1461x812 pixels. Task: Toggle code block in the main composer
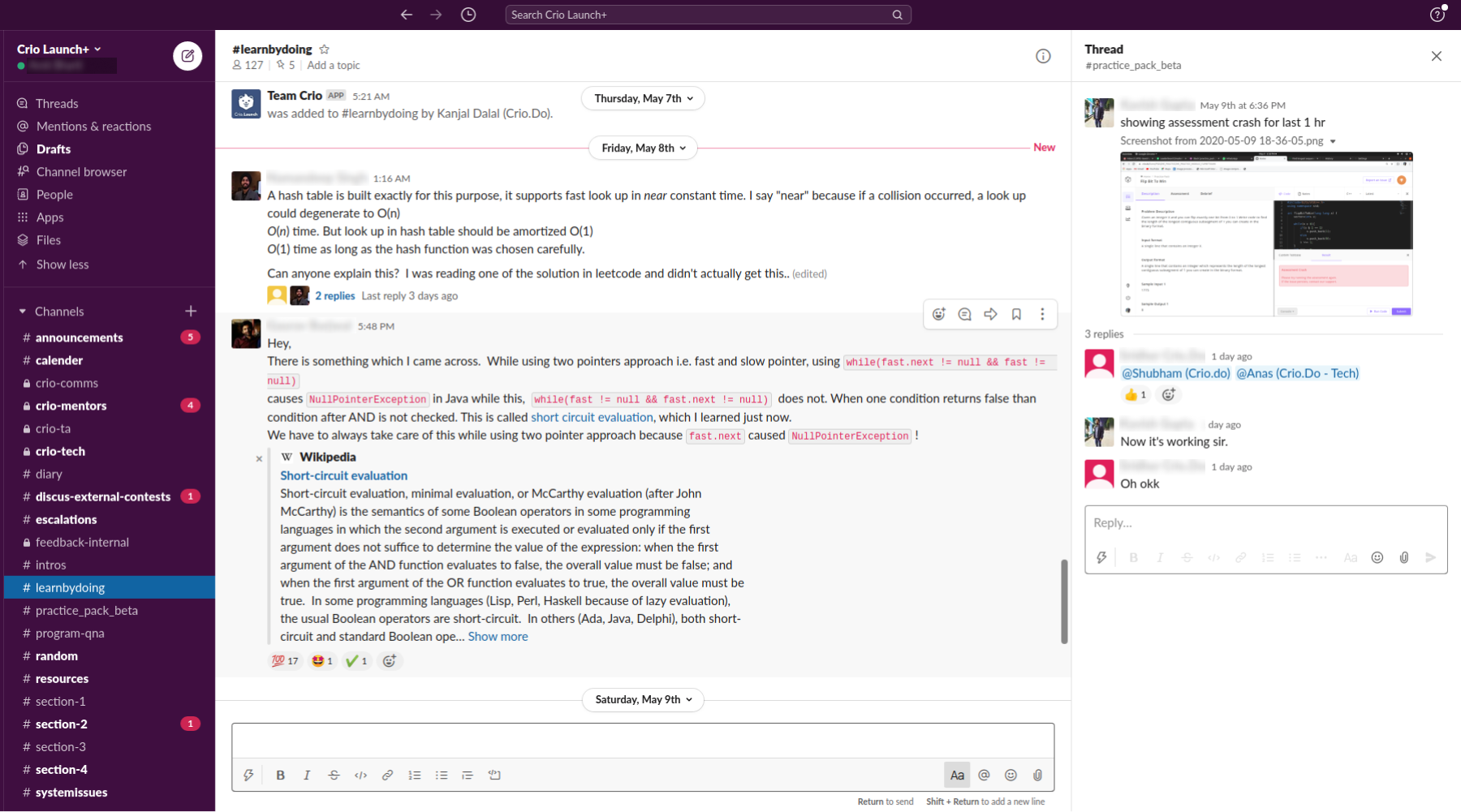494,775
